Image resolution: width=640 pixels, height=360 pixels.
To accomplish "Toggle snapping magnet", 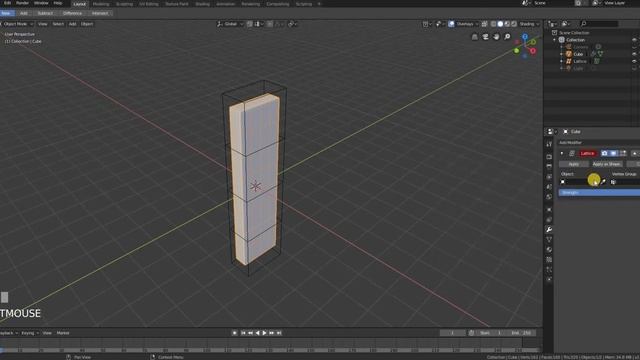I will click(x=249, y=24).
